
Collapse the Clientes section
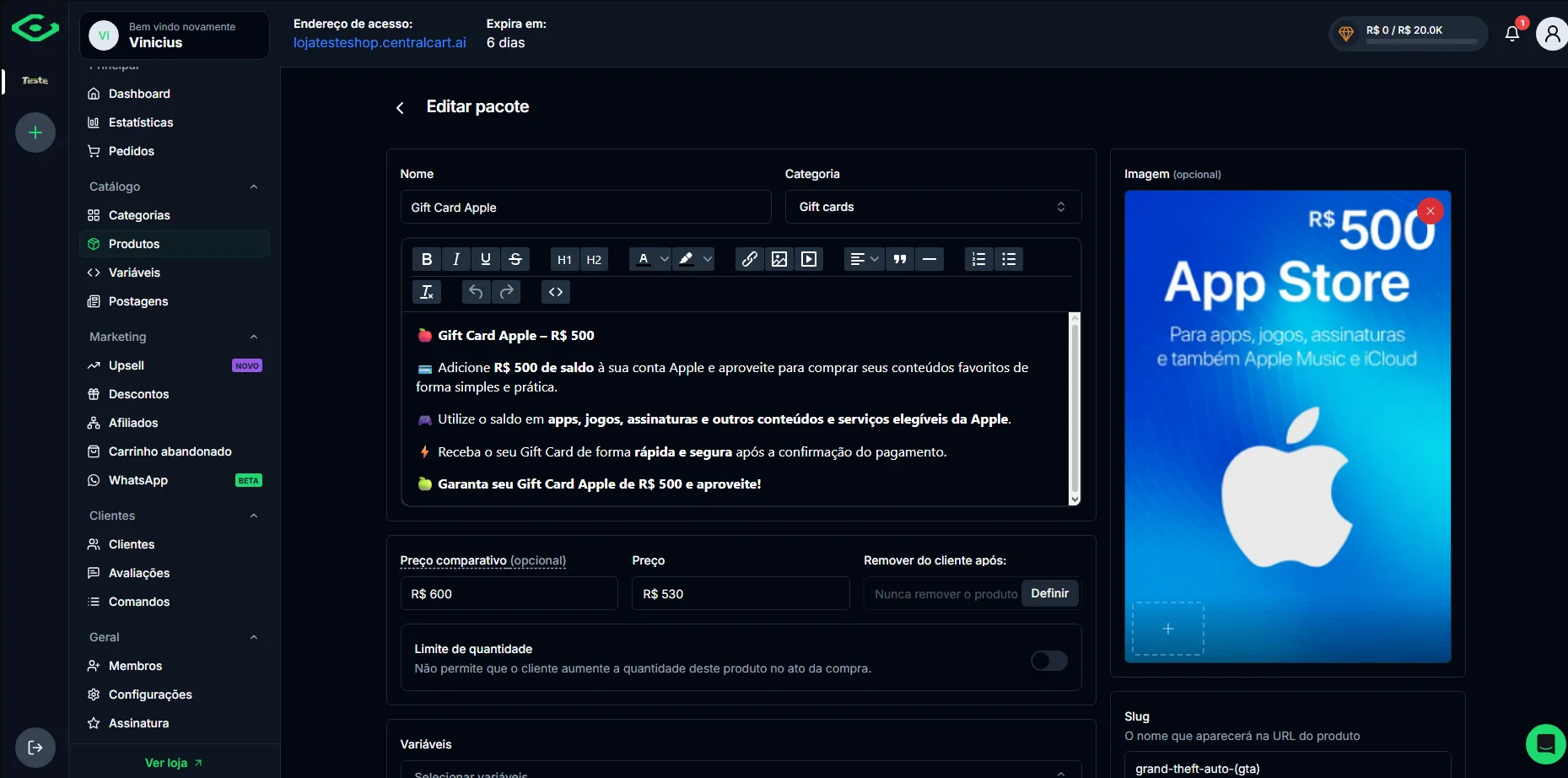[x=254, y=516]
